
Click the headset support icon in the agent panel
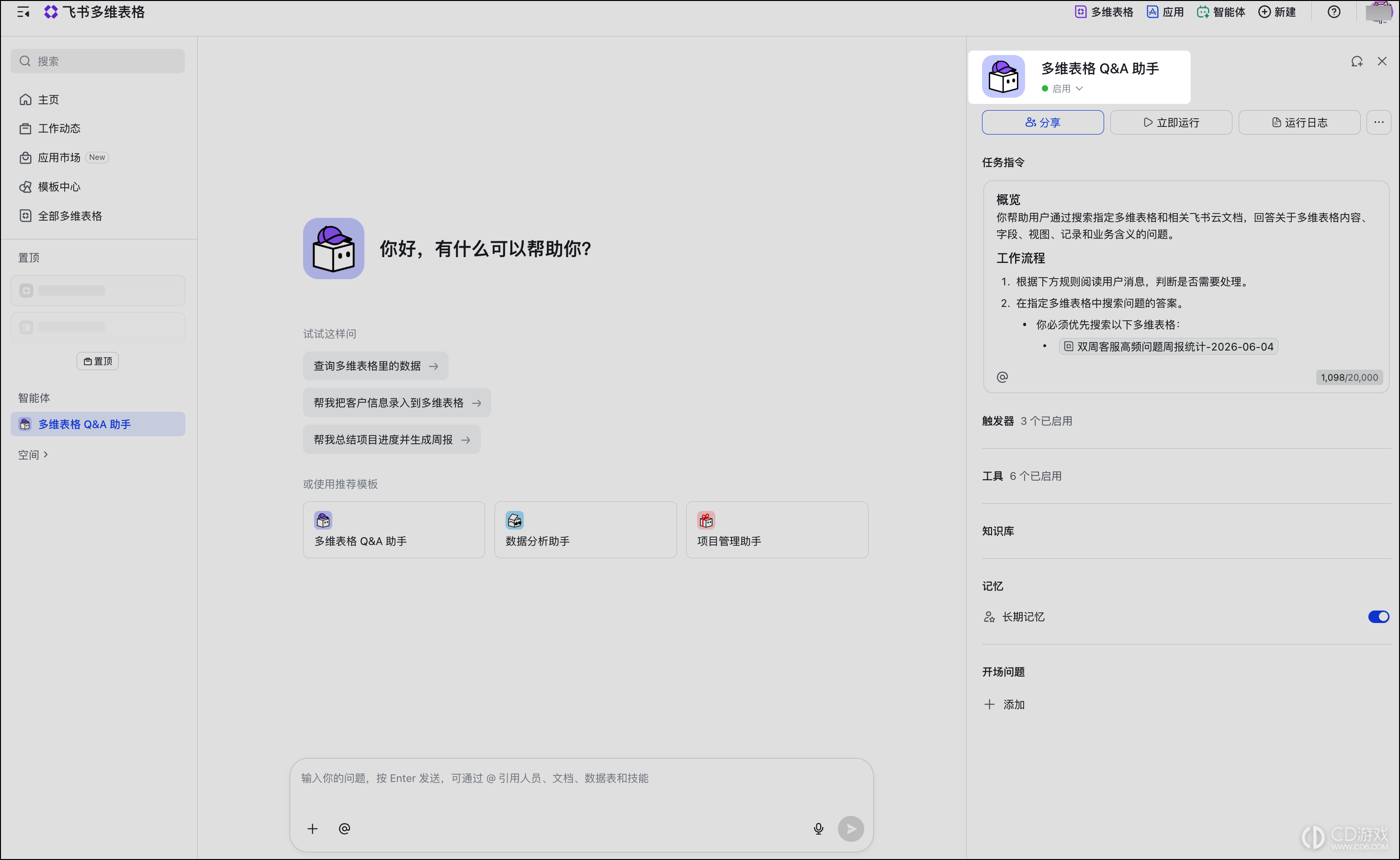coord(1357,61)
